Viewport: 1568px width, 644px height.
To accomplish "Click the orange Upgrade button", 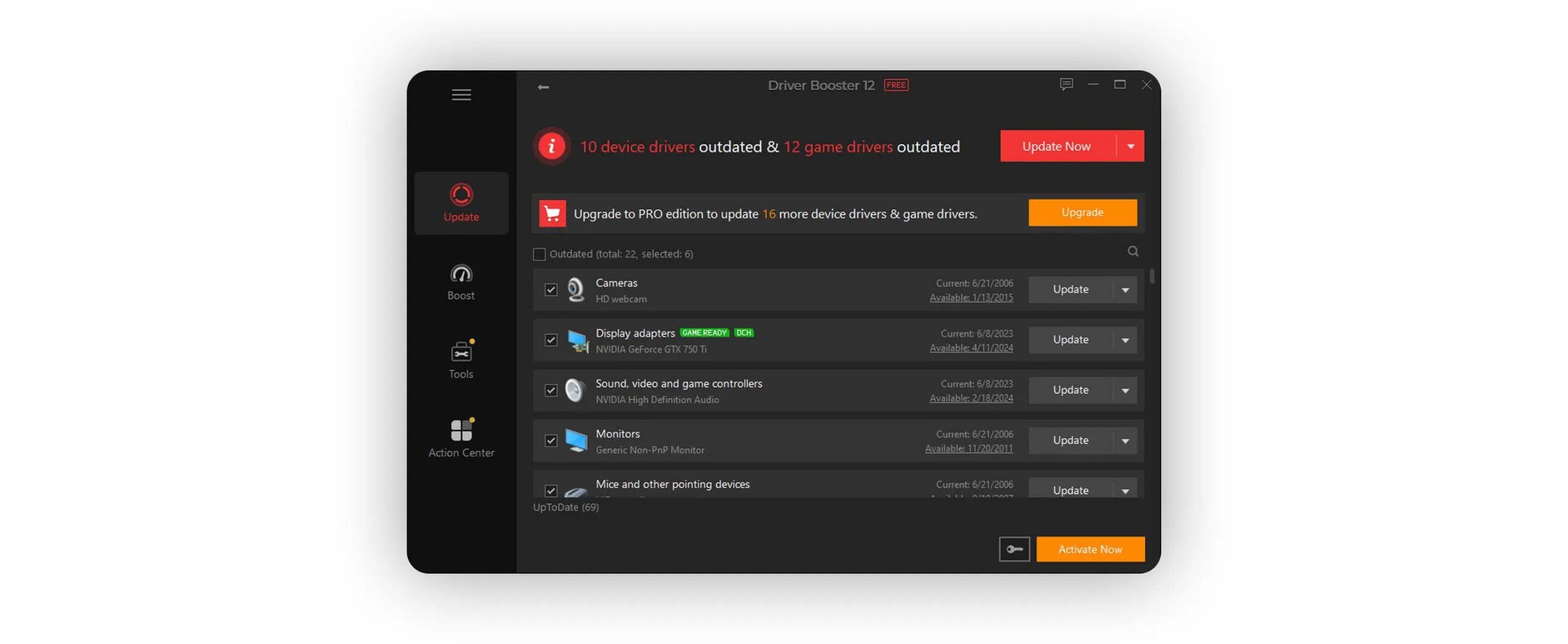I will tap(1082, 213).
